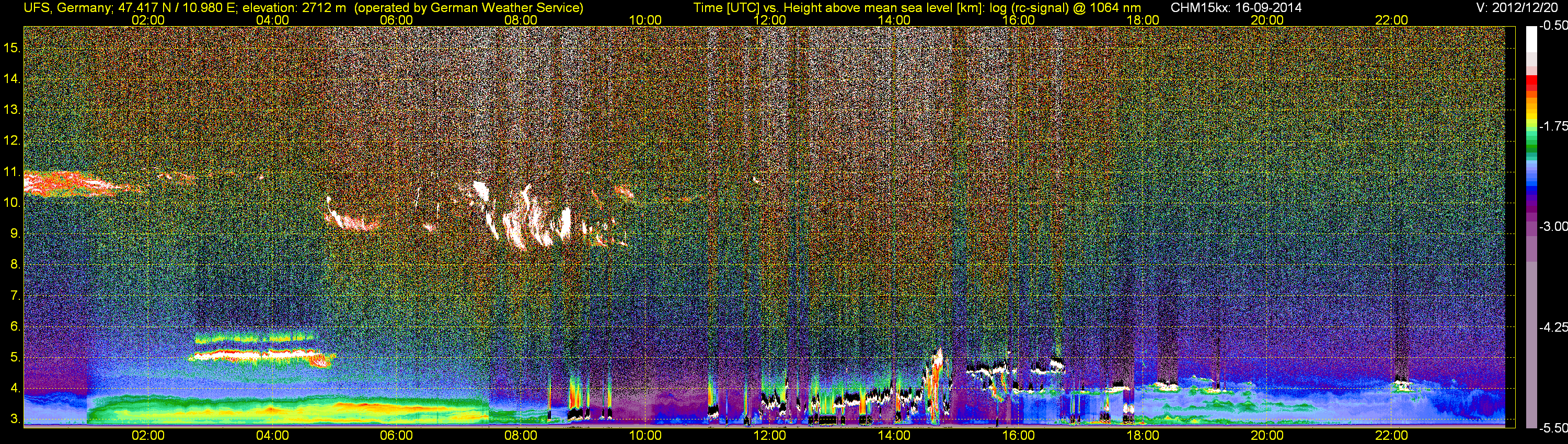Click the top axis time label 02:00

[148, 20]
